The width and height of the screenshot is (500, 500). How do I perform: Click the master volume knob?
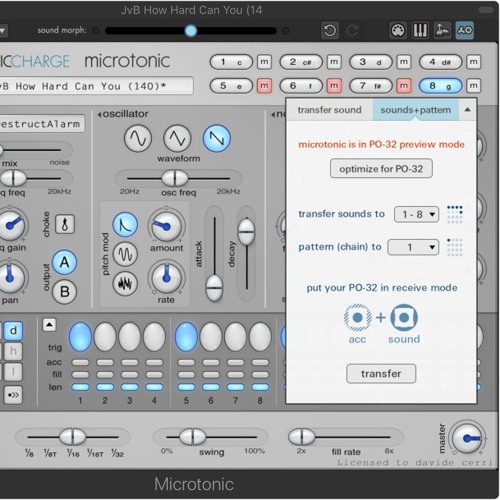(x=467, y=439)
